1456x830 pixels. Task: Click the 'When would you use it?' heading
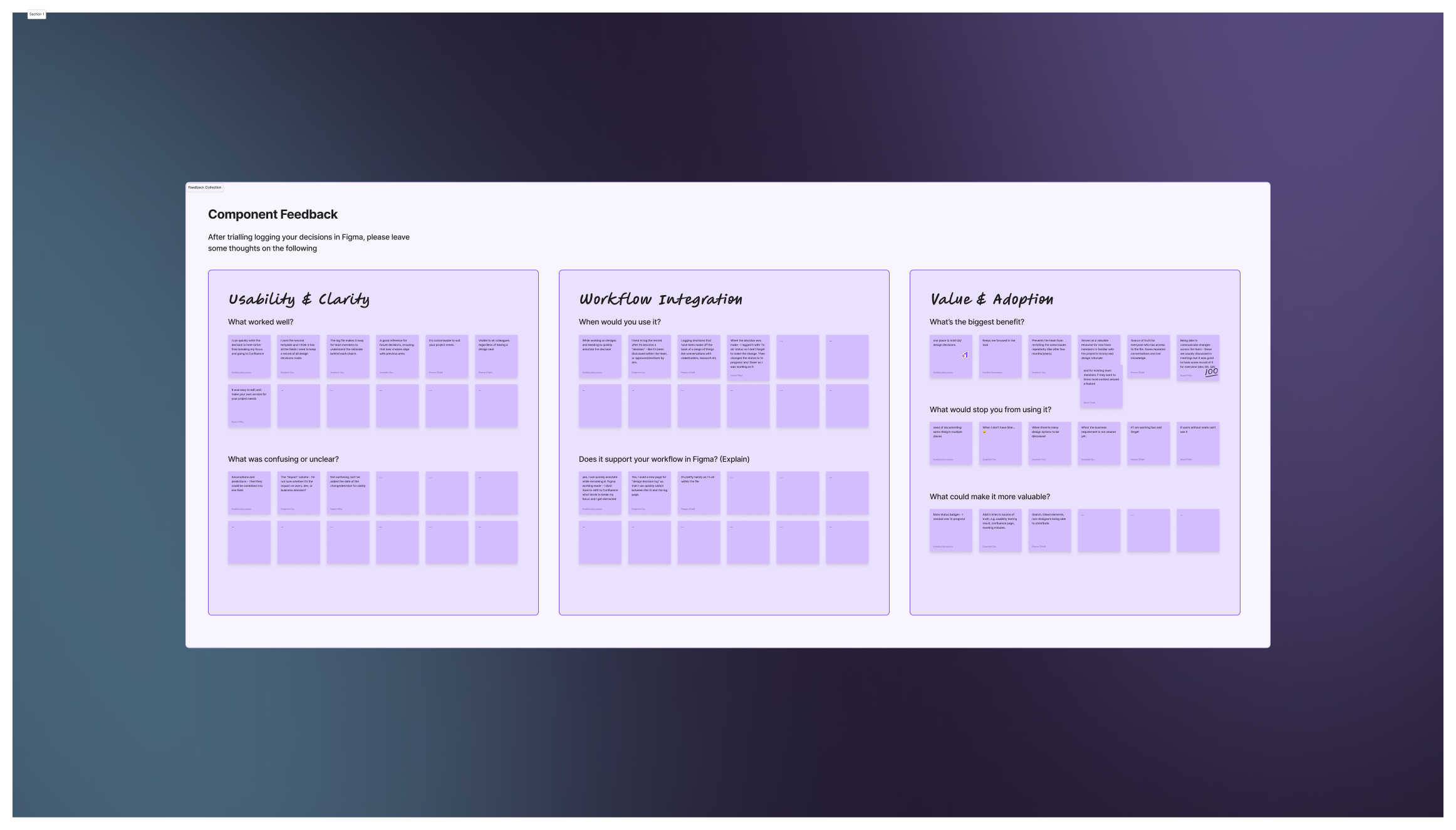(x=619, y=322)
